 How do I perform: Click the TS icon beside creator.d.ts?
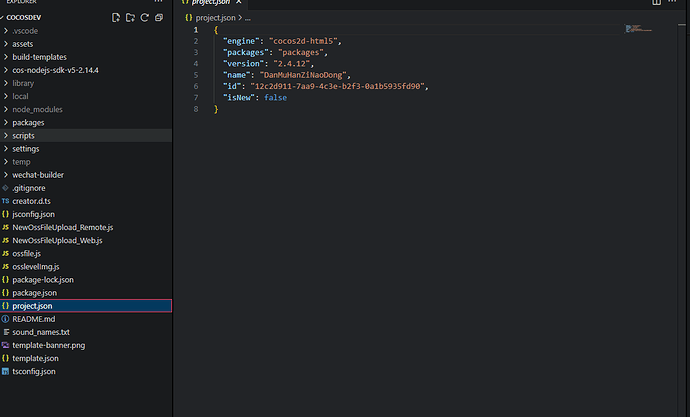tap(6, 201)
